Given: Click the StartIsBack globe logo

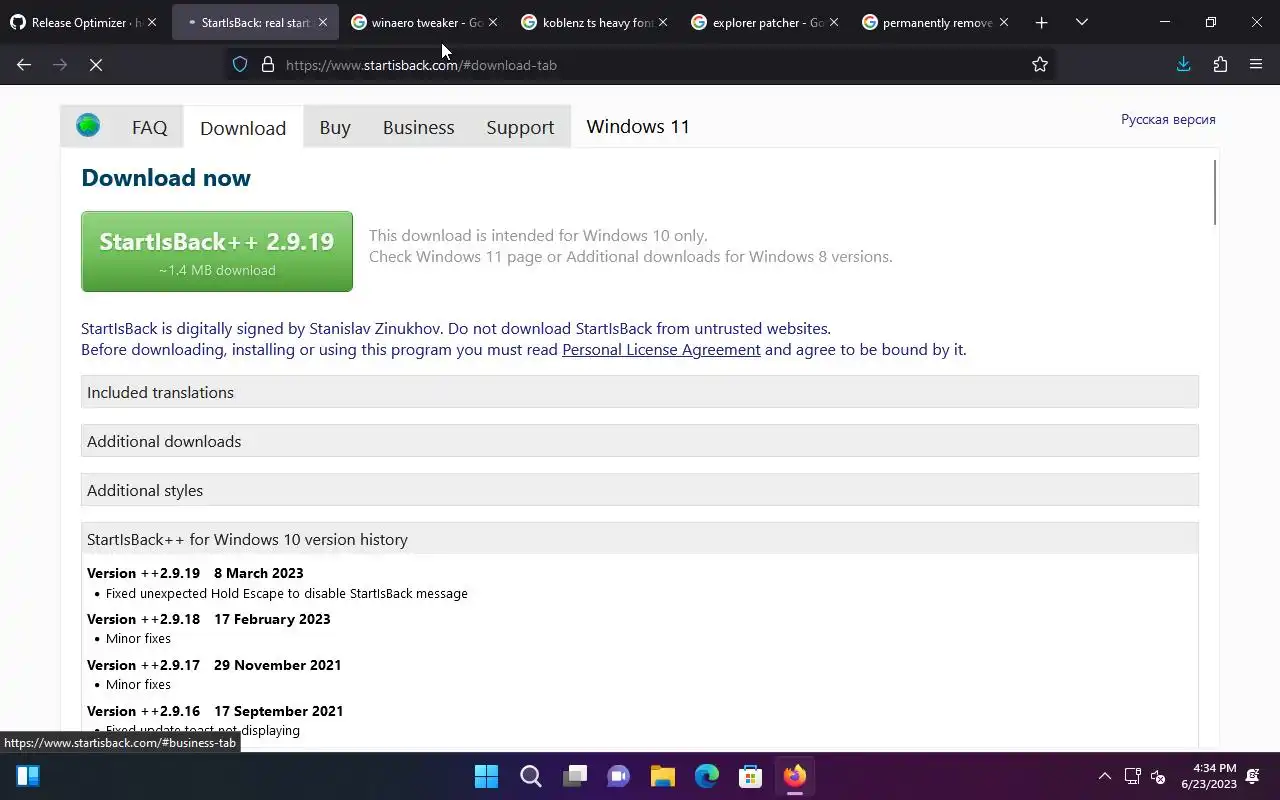Looking at the screenshot, I should tap(88, 126).
